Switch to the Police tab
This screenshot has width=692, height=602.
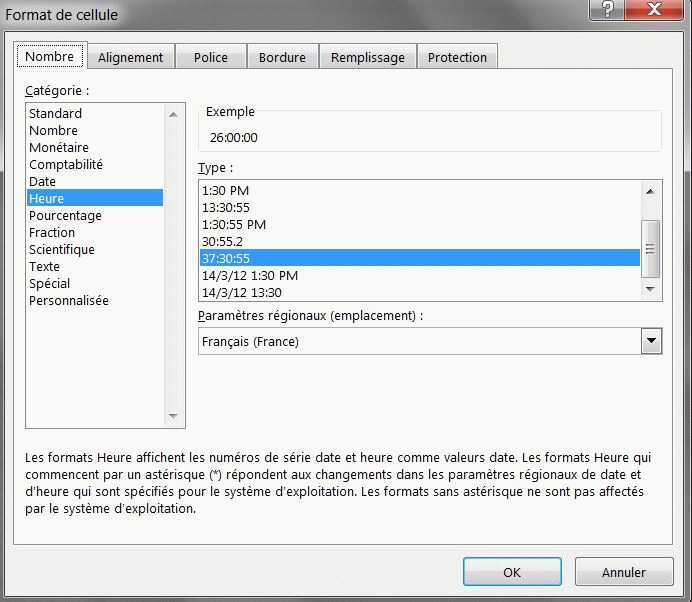[x=211, y=57]
